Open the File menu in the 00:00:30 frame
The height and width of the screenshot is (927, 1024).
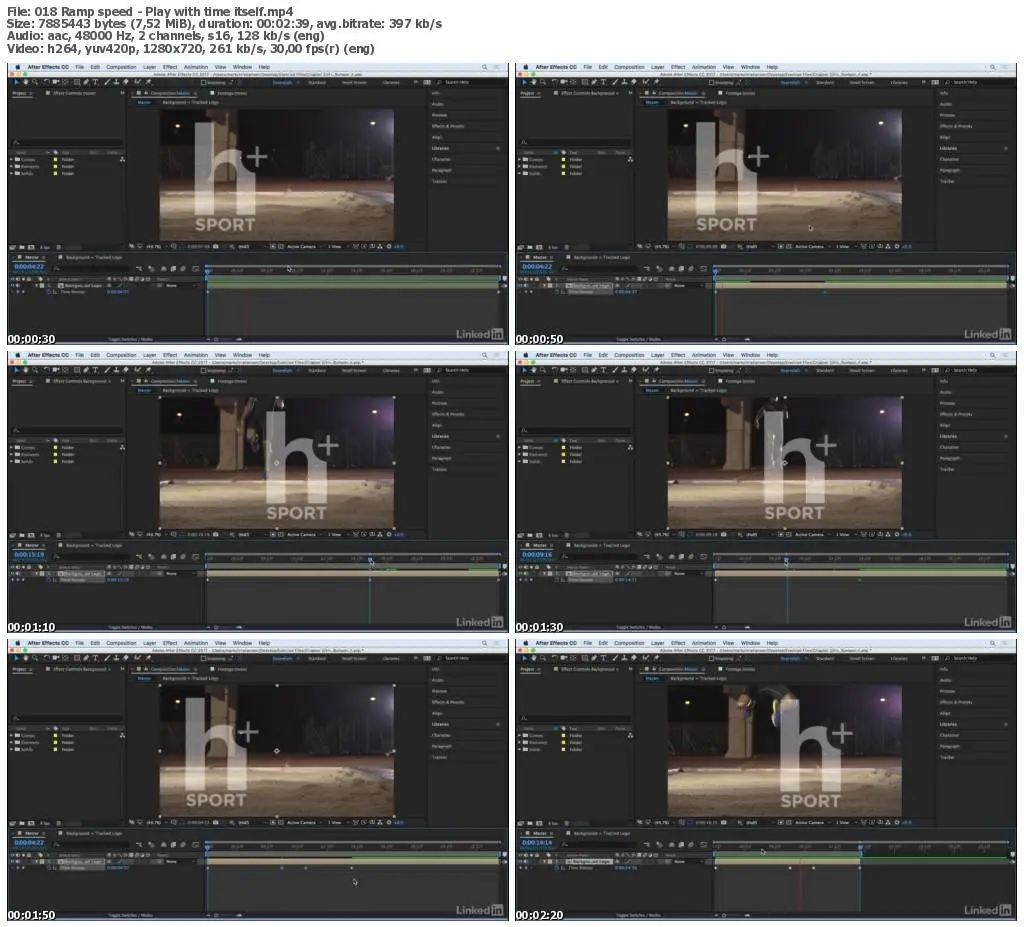point(80,67)
